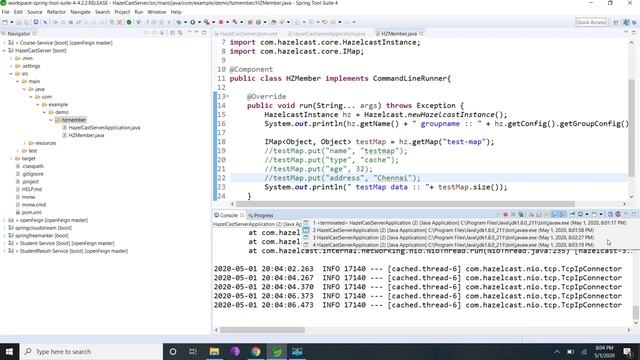The width and height of the screenshot is (640, 360).
Task: Open dropdown arrow beside Debug icon
Action: 186,22
